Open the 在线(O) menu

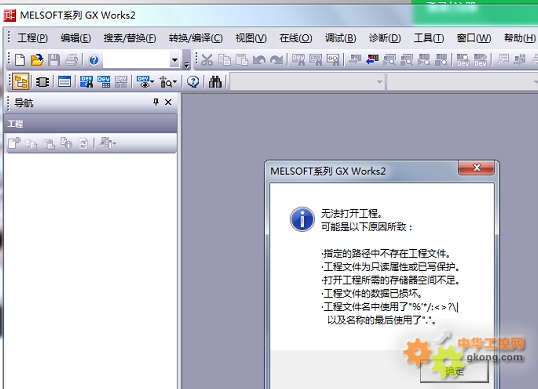296,38
